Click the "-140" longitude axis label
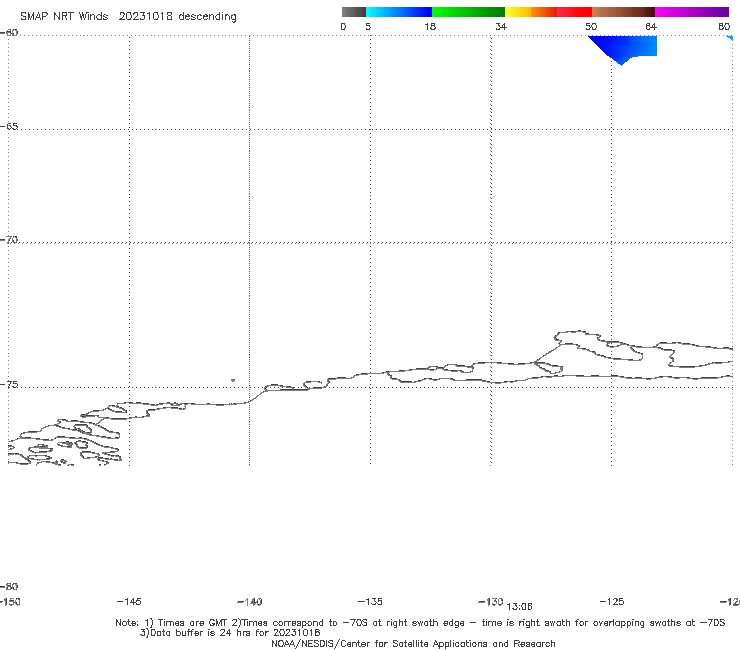 250,602
